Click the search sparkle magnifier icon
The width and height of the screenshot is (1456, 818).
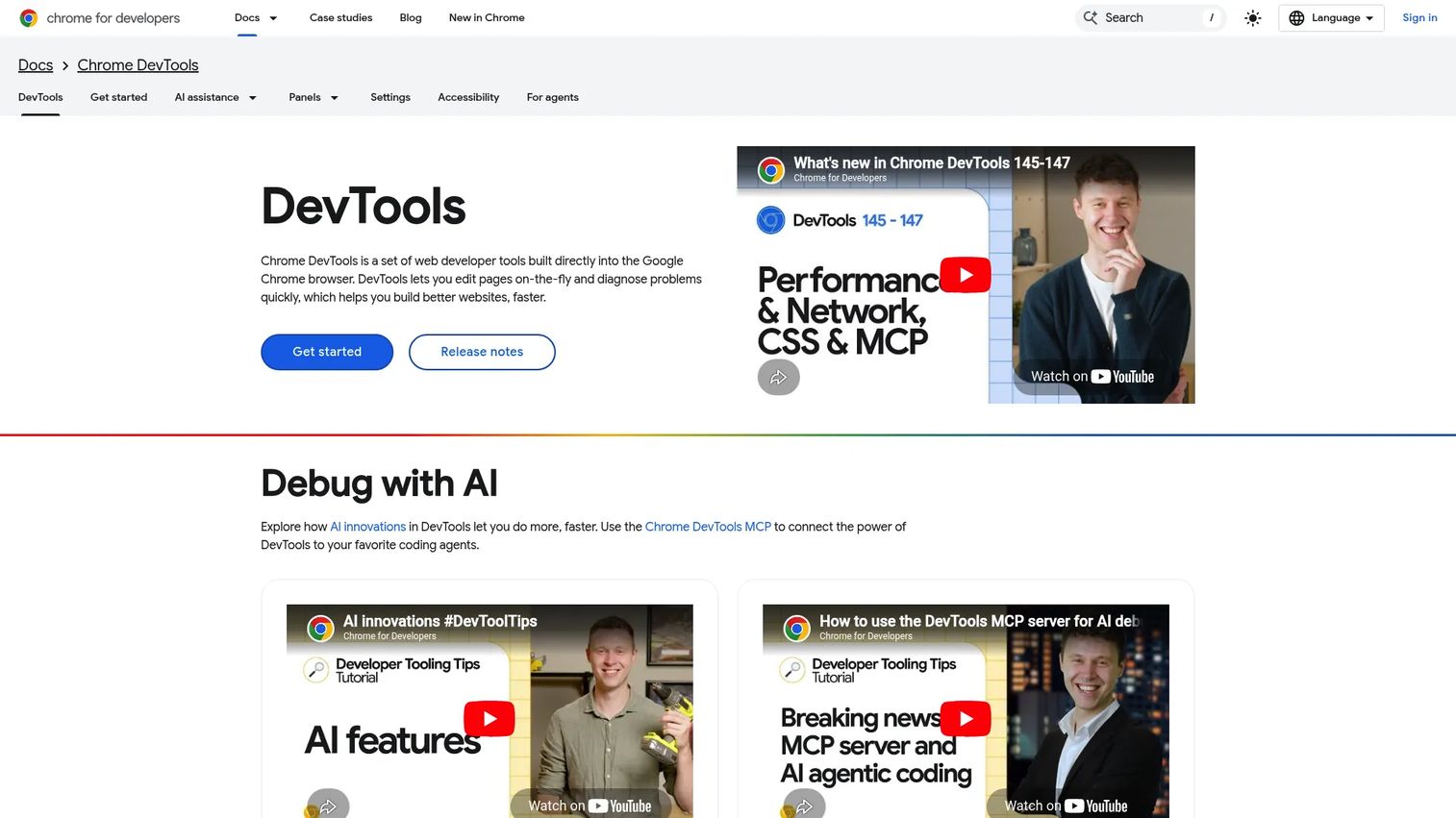(x=1091, y=18)
